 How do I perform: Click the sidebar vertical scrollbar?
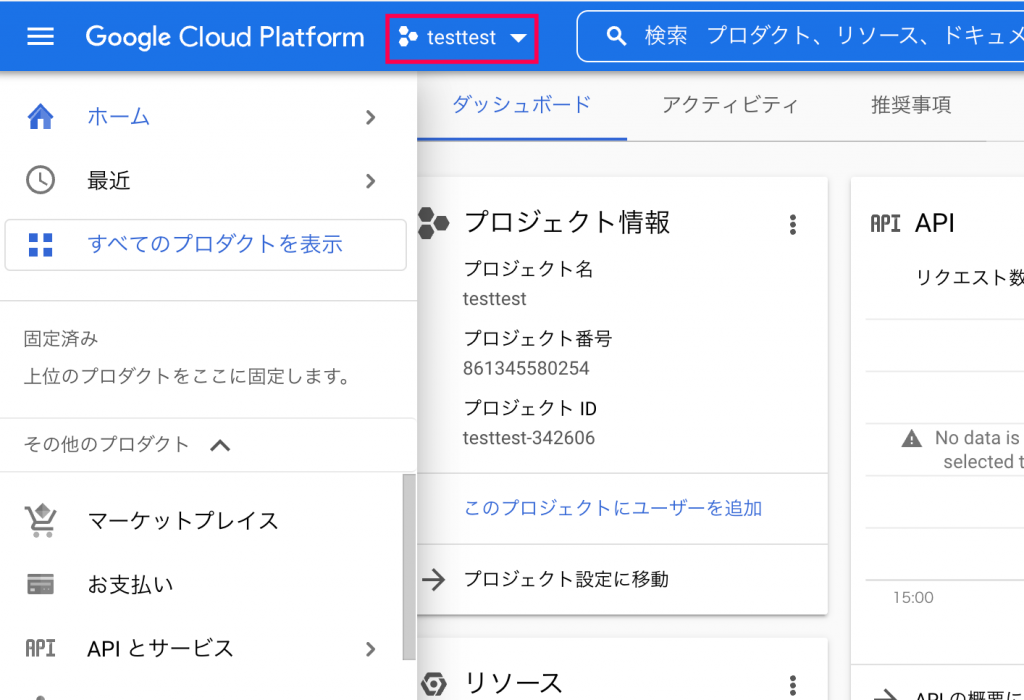click(x=409, y=567)
